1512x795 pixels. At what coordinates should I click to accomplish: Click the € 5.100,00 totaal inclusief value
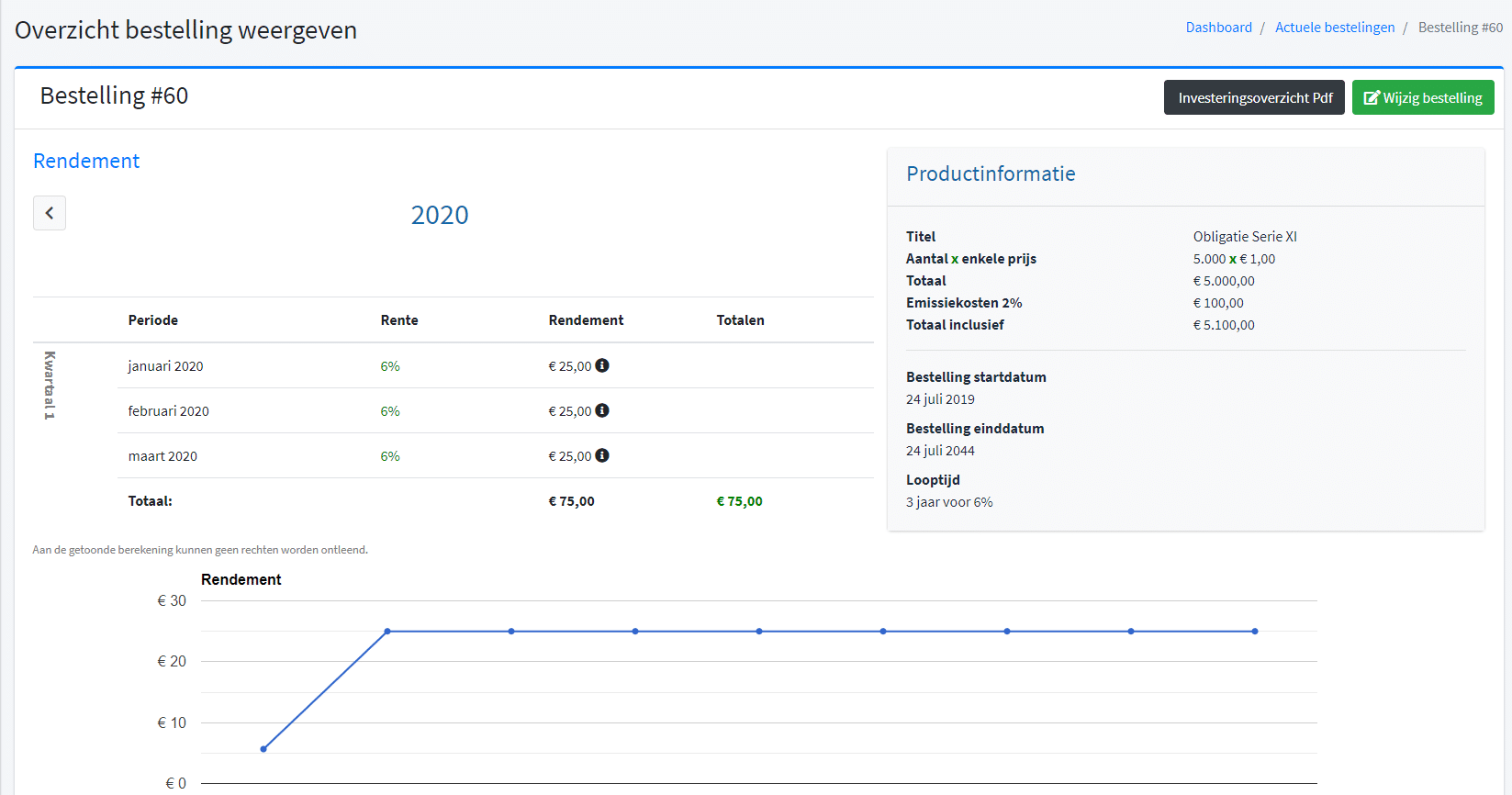pyautogui.click(x=1224, y=325)
